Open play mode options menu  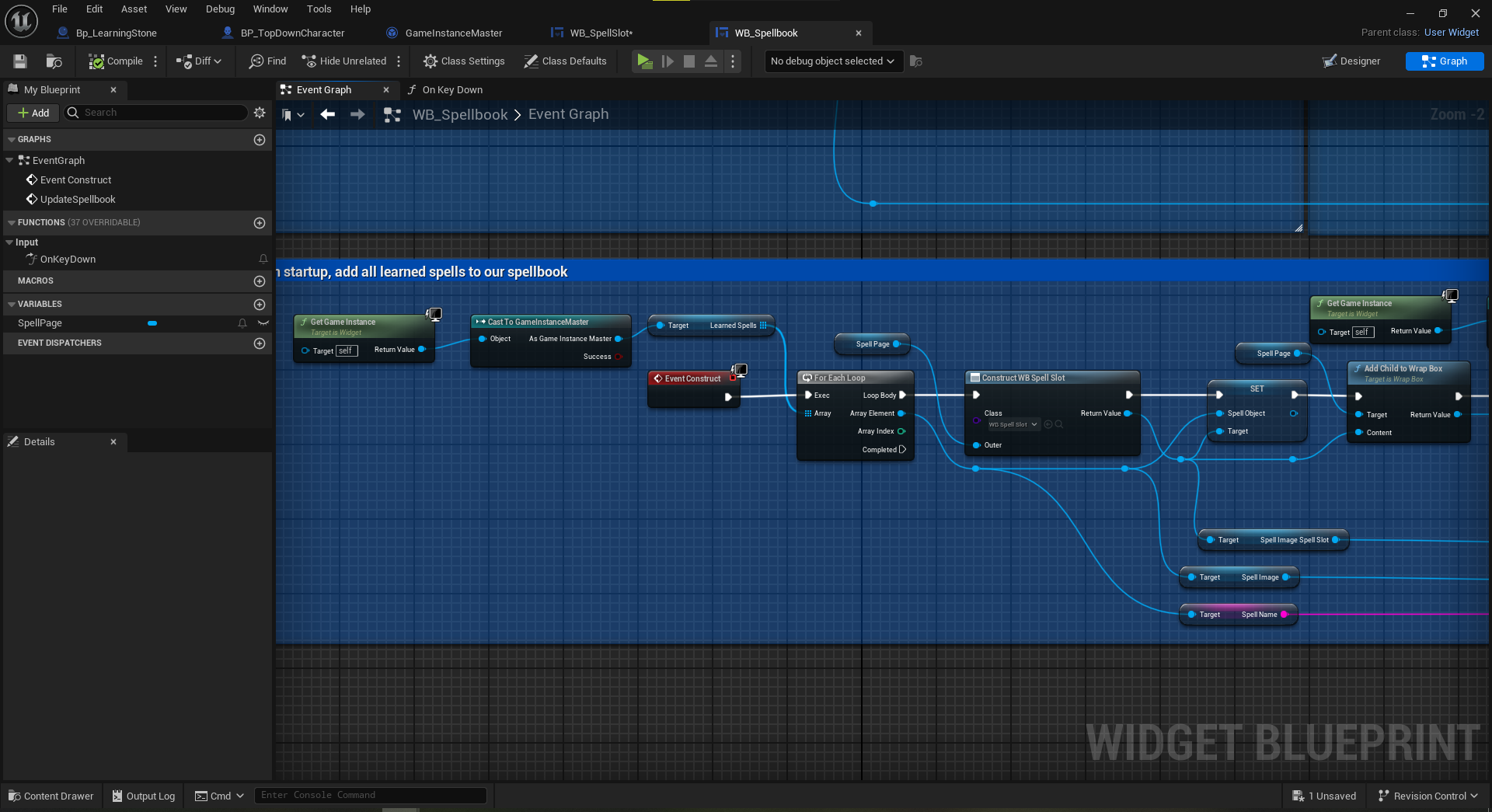coord(733,61)
